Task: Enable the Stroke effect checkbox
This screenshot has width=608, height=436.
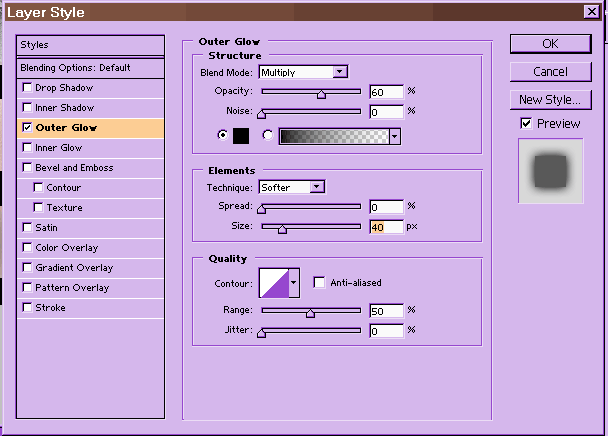Action: pyautogui.click(x=27, y=308)
